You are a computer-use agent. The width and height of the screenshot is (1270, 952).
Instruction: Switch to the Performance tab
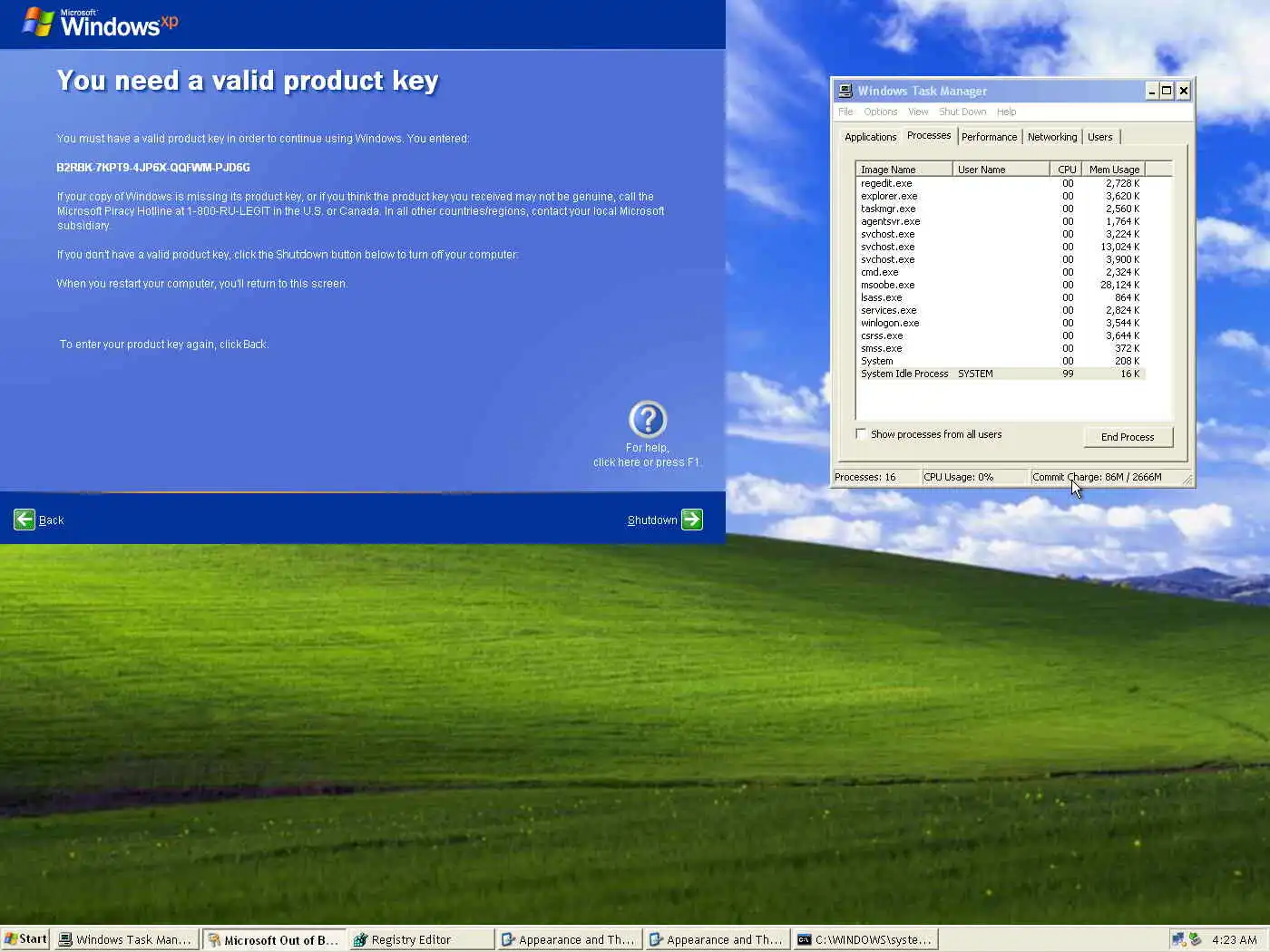coord(989,137)
